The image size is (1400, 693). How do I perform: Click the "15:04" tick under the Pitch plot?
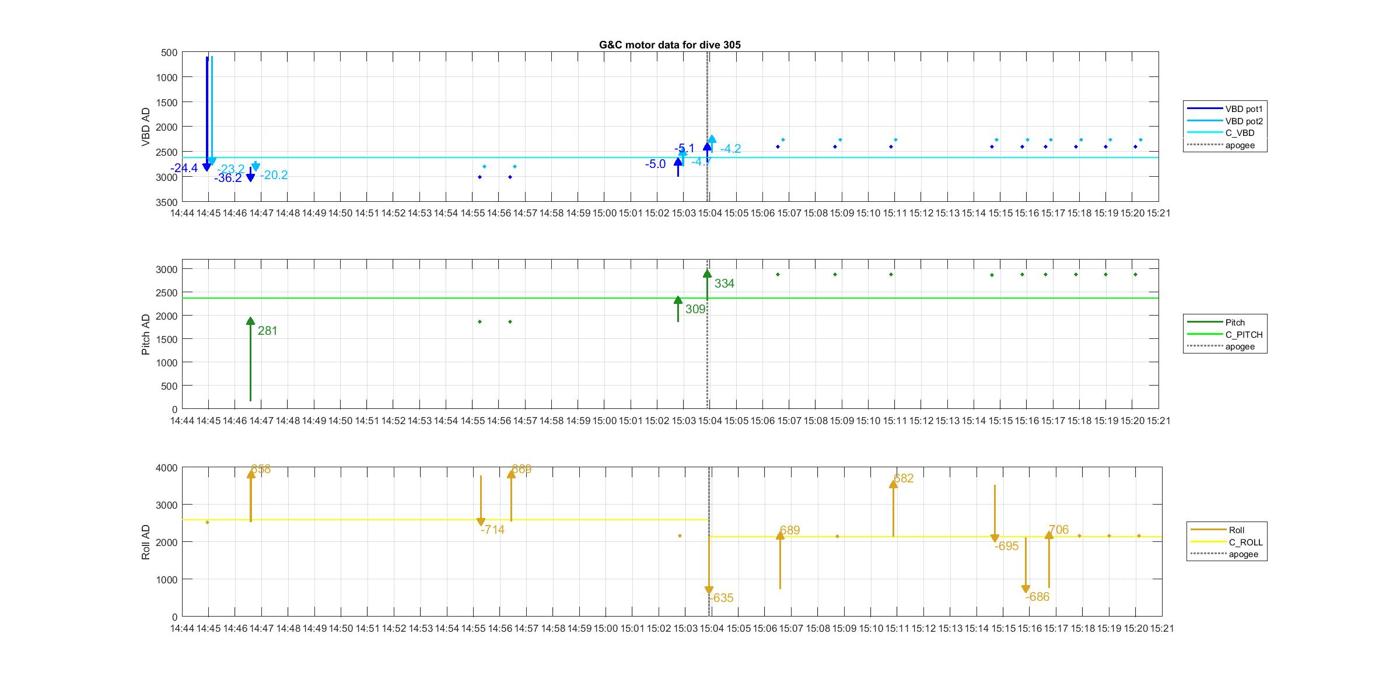[710, 420]
